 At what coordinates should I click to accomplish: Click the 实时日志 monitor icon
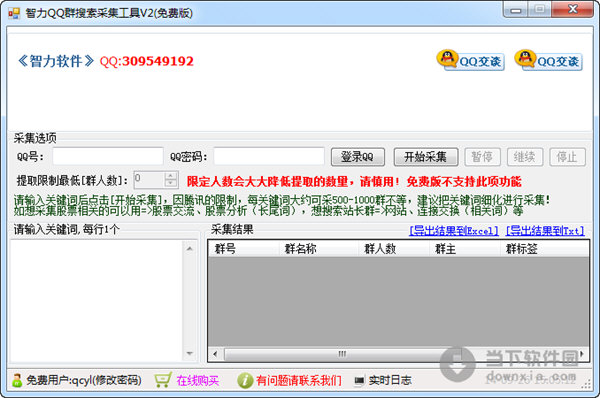[x=359, y=380]
